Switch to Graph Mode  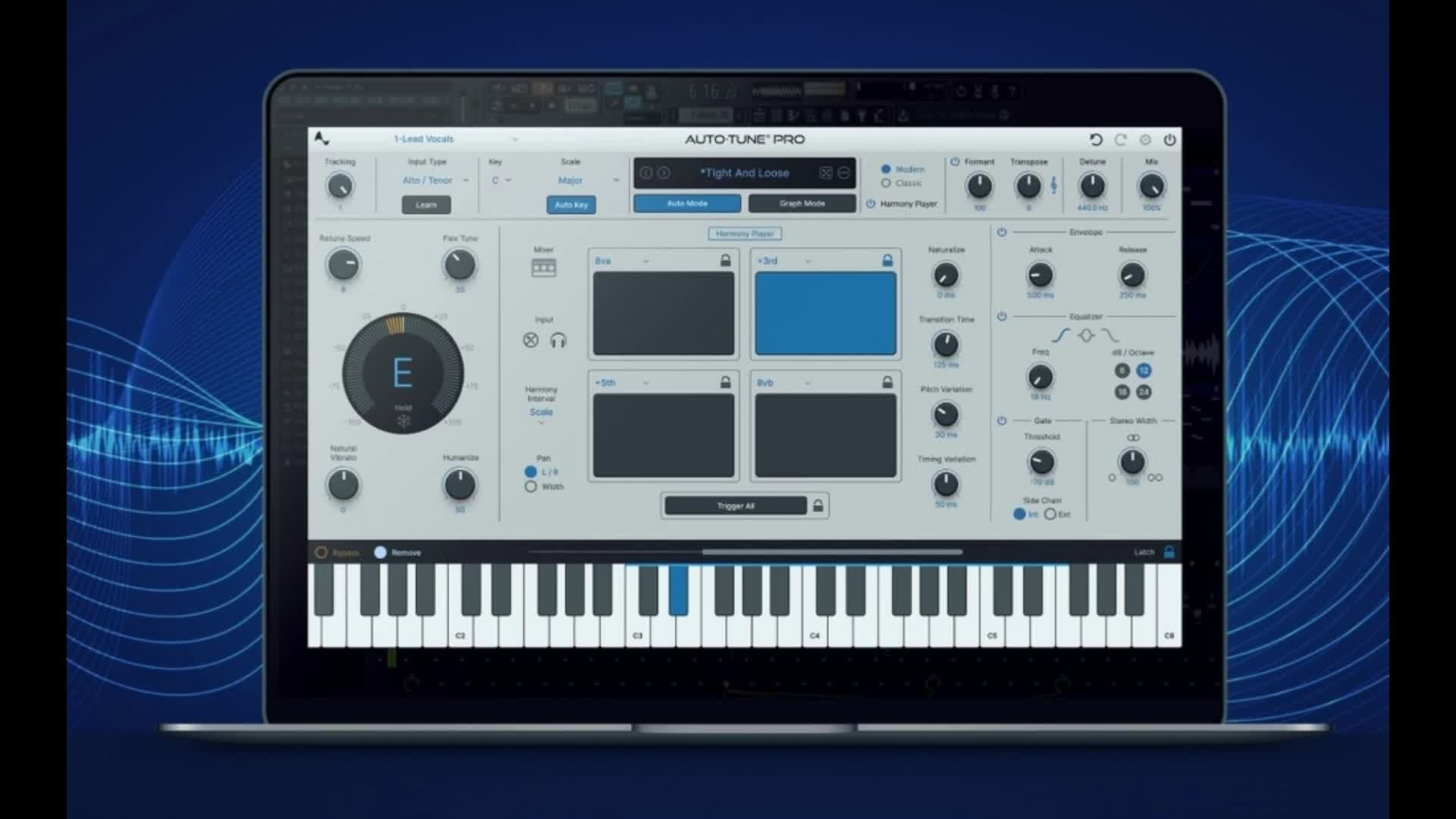[802, 203]
